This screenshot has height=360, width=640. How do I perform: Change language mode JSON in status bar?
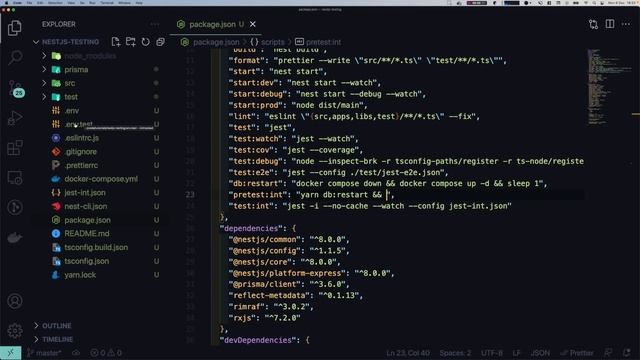coord(540,353)
